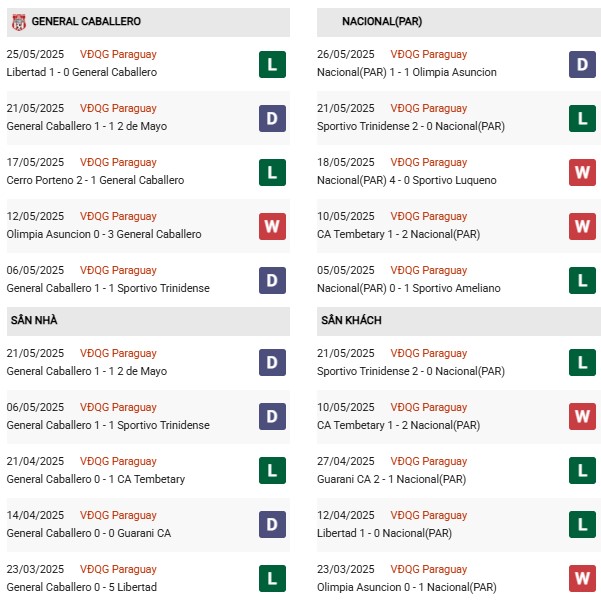
Task: Open VĐQG Paraguay link dated 25/05/2025
Action: (118, 54)
